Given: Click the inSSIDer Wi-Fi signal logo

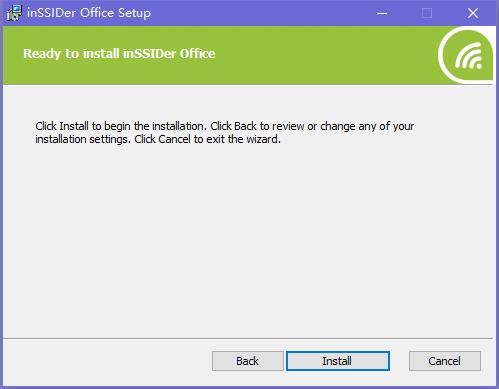Looking at the screenshot, I should tap(467, 55).
